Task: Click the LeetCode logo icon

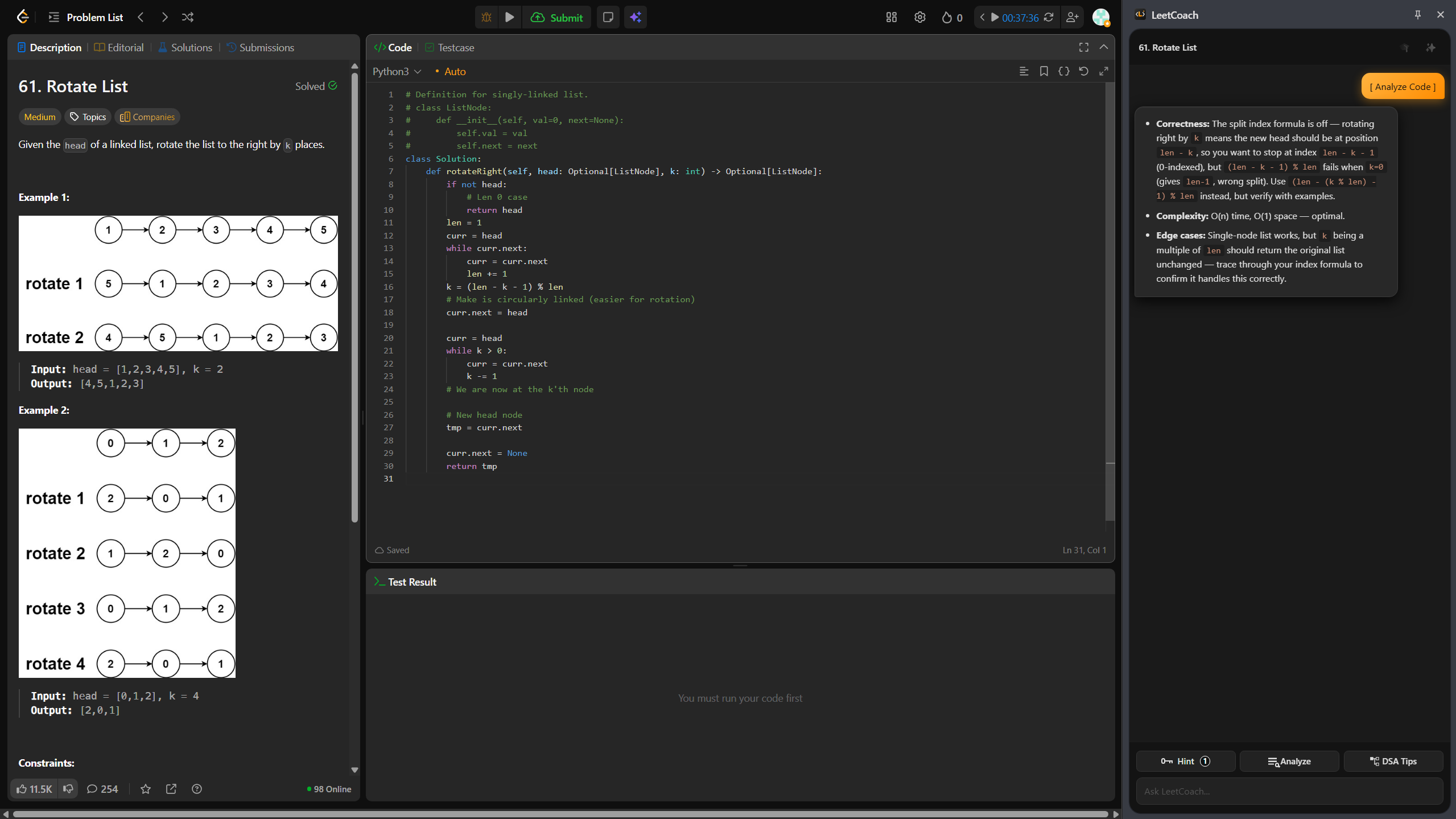Action: click(23, 17)
